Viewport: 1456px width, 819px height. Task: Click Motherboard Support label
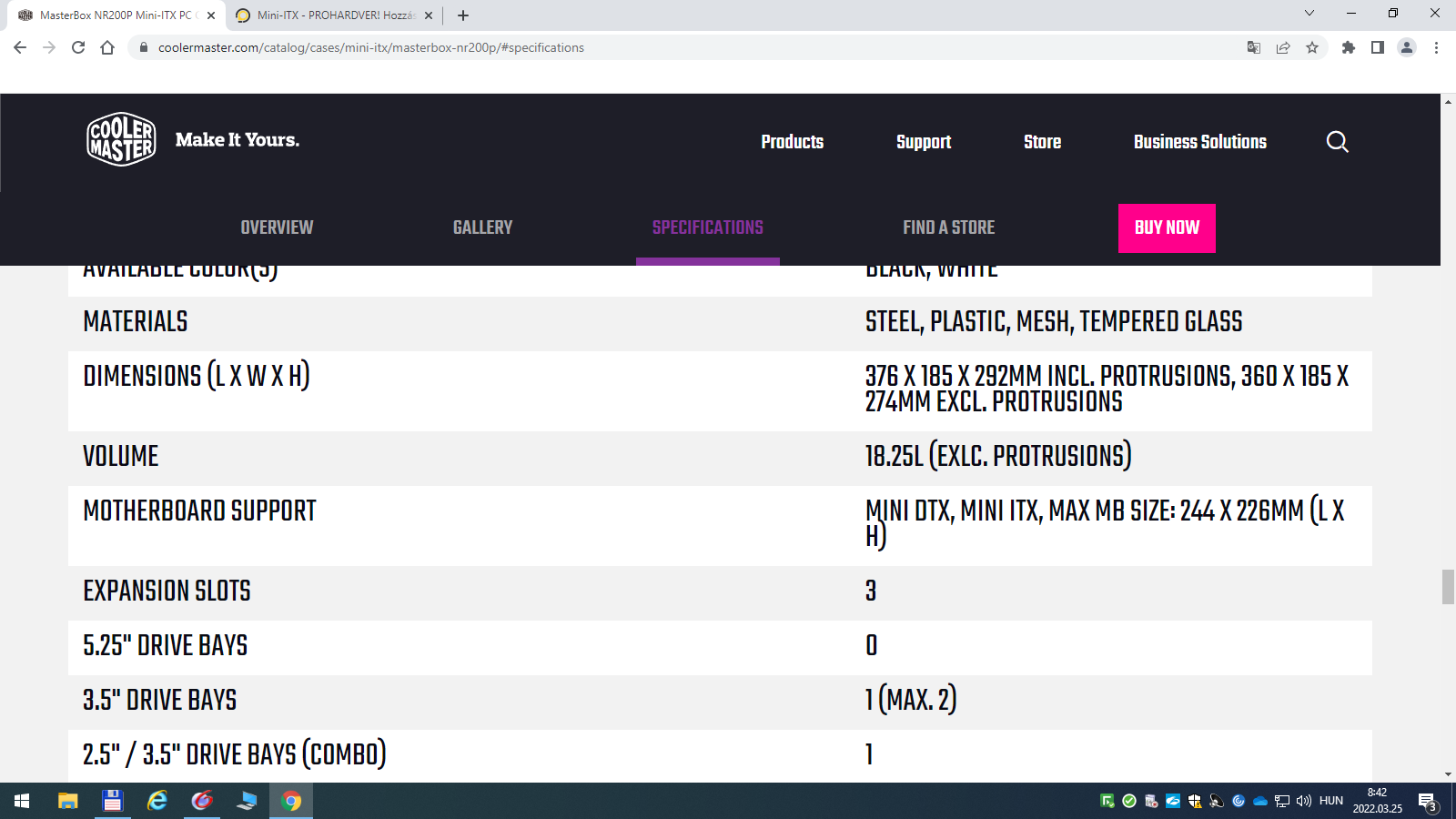pos(199,511)
